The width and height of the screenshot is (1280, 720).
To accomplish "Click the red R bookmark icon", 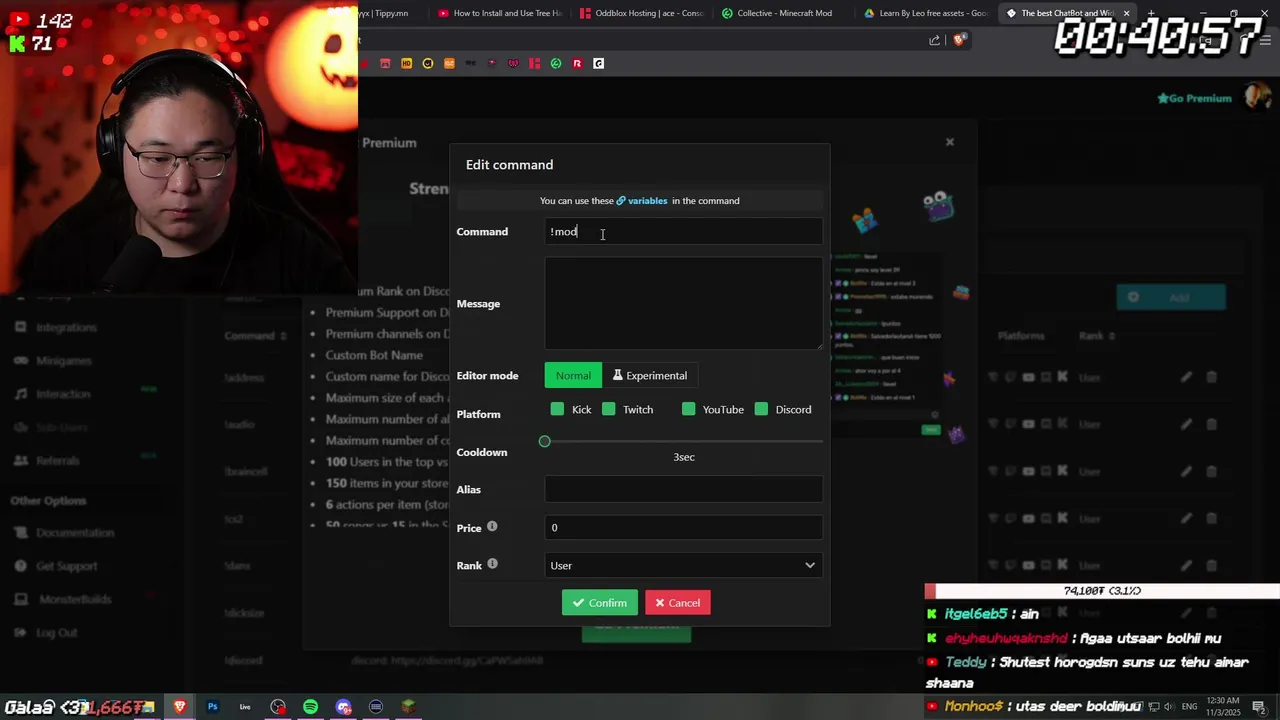I will pyautogui.click(x=577, y=63).
